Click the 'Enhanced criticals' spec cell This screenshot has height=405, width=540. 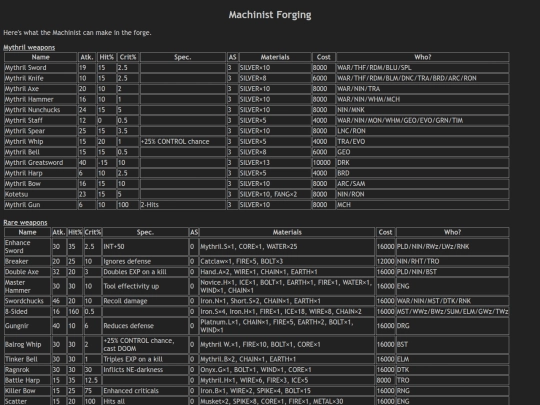(x=145, y=391)
